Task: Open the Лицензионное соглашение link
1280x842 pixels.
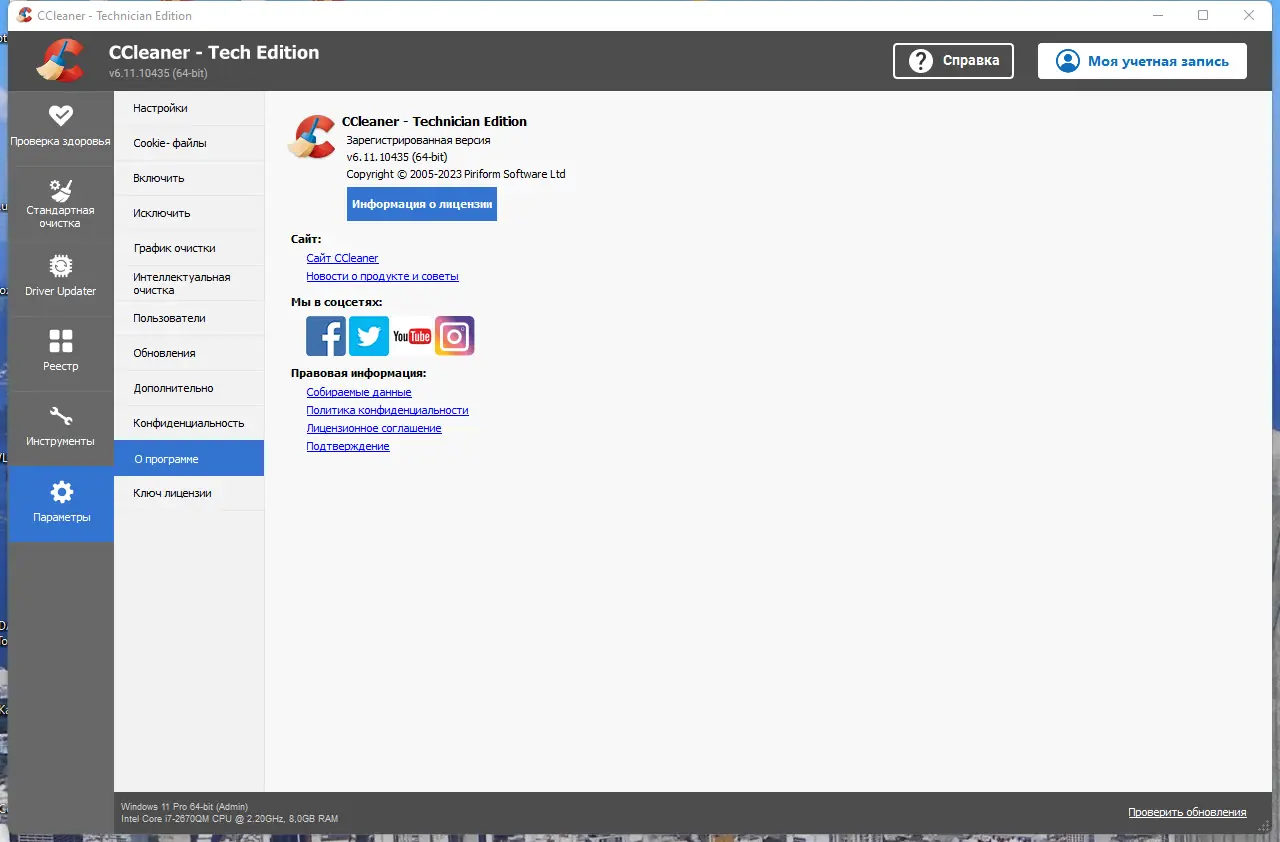Action: (x=374, y=428)
